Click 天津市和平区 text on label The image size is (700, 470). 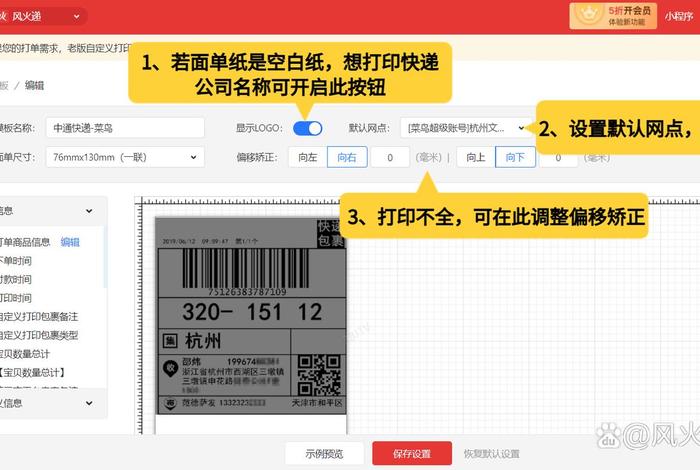coord(317,403)
